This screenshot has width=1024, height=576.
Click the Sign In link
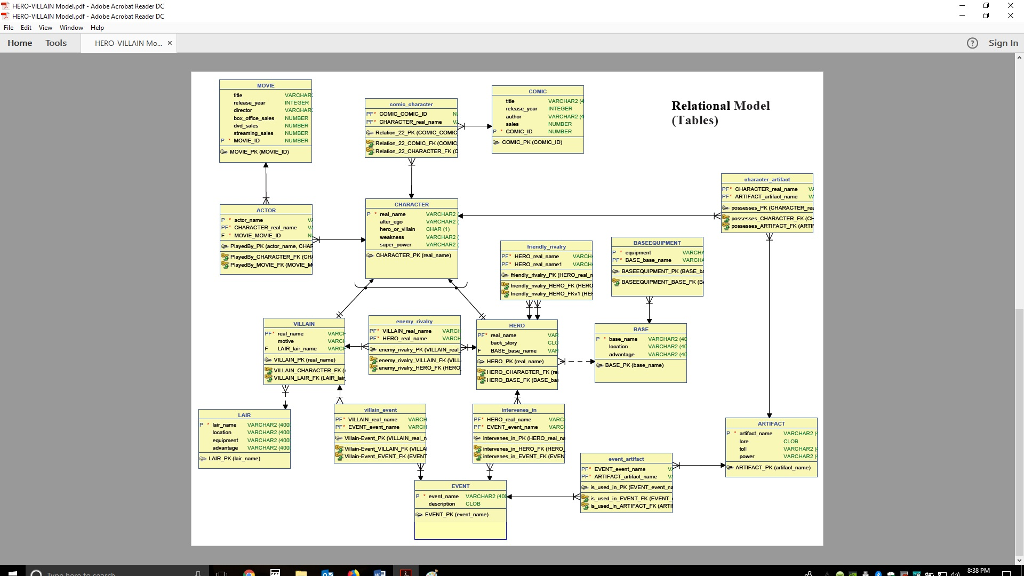[1002, 43]
